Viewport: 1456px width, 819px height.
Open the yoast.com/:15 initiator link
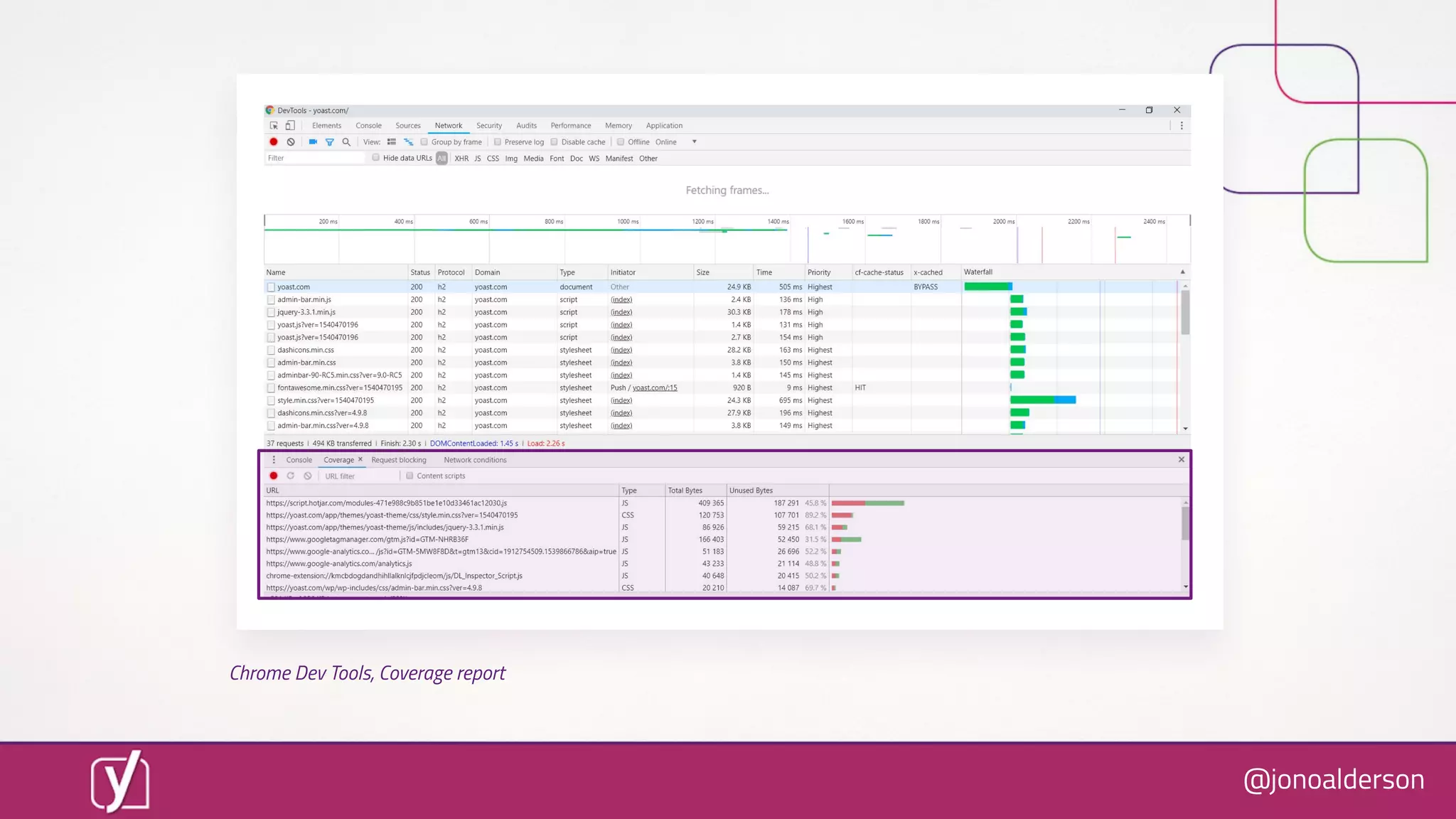(x=655, y=388)
